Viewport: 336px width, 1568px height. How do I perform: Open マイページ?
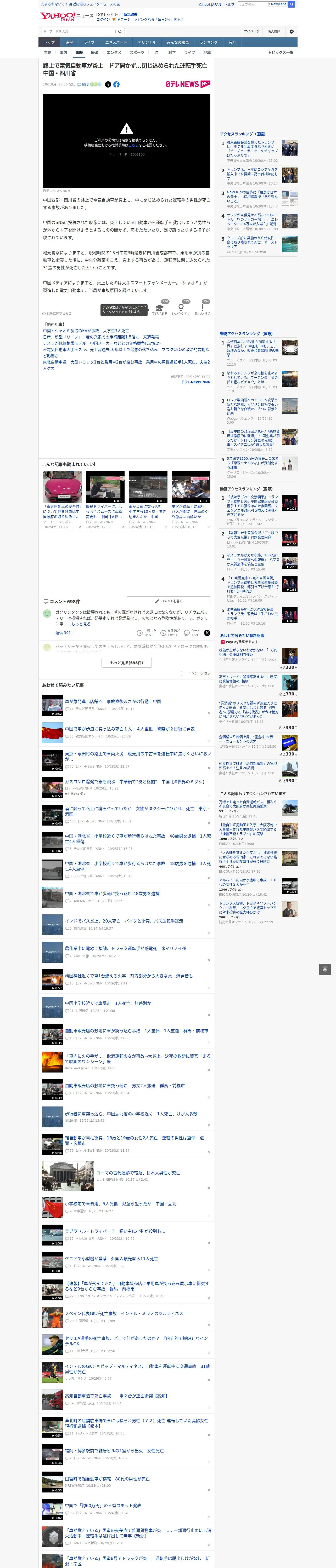point(252,32)
